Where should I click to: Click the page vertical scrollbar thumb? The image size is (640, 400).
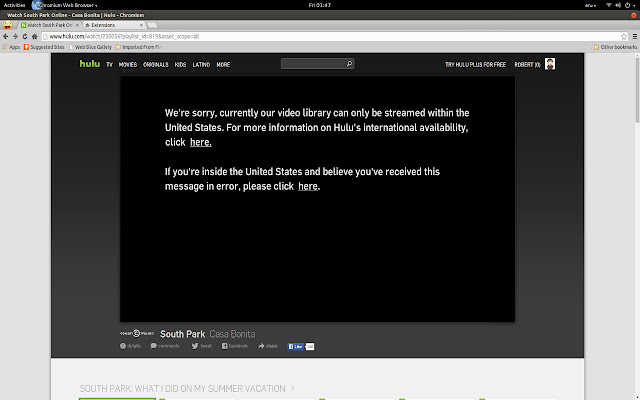click(x=637, y=88)
